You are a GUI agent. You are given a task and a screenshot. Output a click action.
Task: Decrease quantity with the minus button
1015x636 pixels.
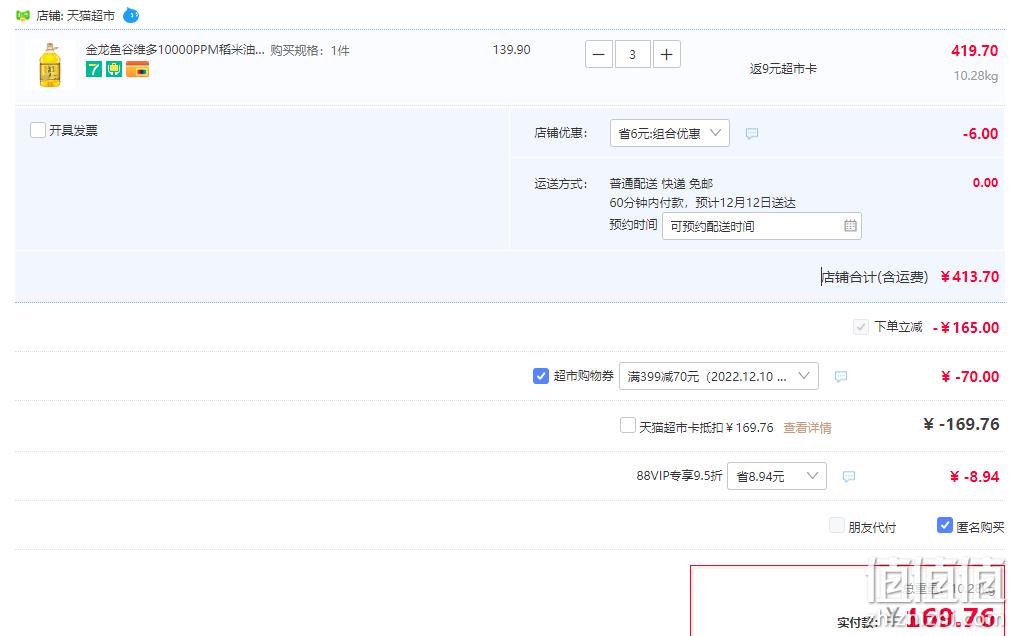pos(599,54)
